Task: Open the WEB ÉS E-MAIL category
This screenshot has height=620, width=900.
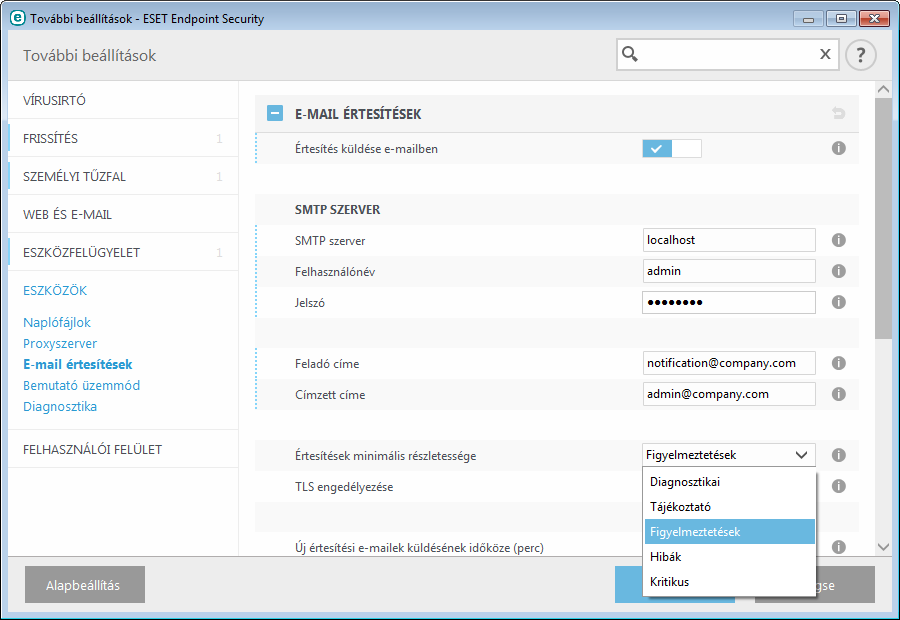Action: point(123,214)
